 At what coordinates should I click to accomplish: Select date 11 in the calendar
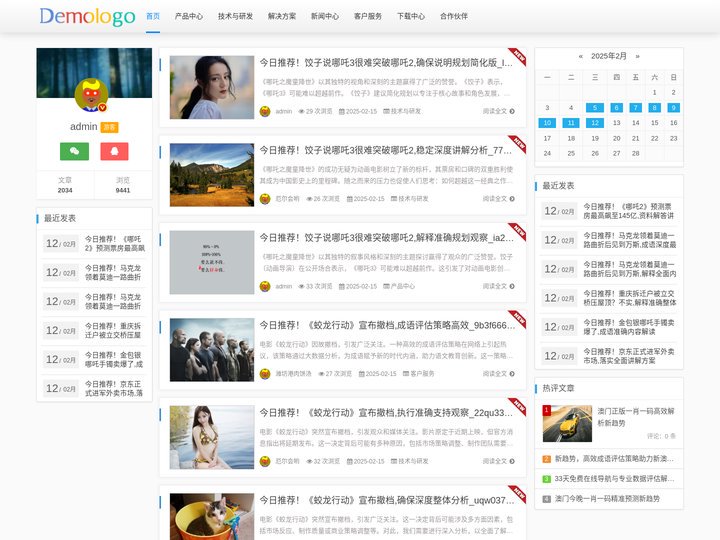(571, 123)
